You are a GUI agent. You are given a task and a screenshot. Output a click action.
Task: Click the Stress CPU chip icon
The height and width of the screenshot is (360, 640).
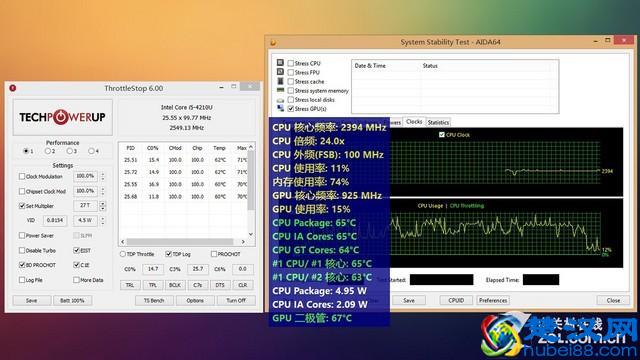tap(280, 62)
